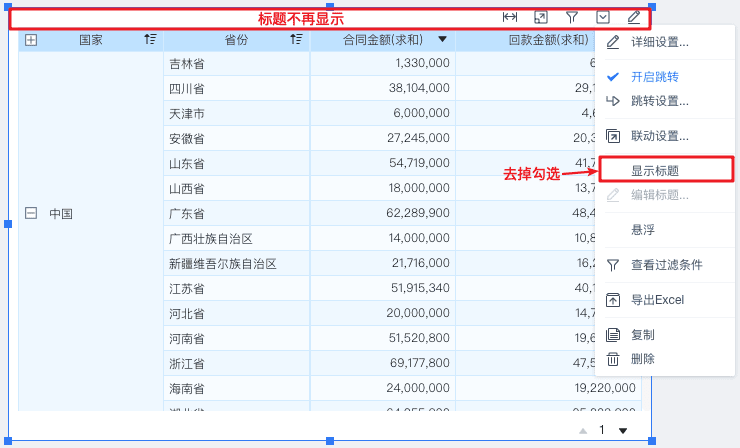Sort the 国家 column ascending
Image resolution: width=740 pixels, height=448 pixels.
(x=150, y=39)
